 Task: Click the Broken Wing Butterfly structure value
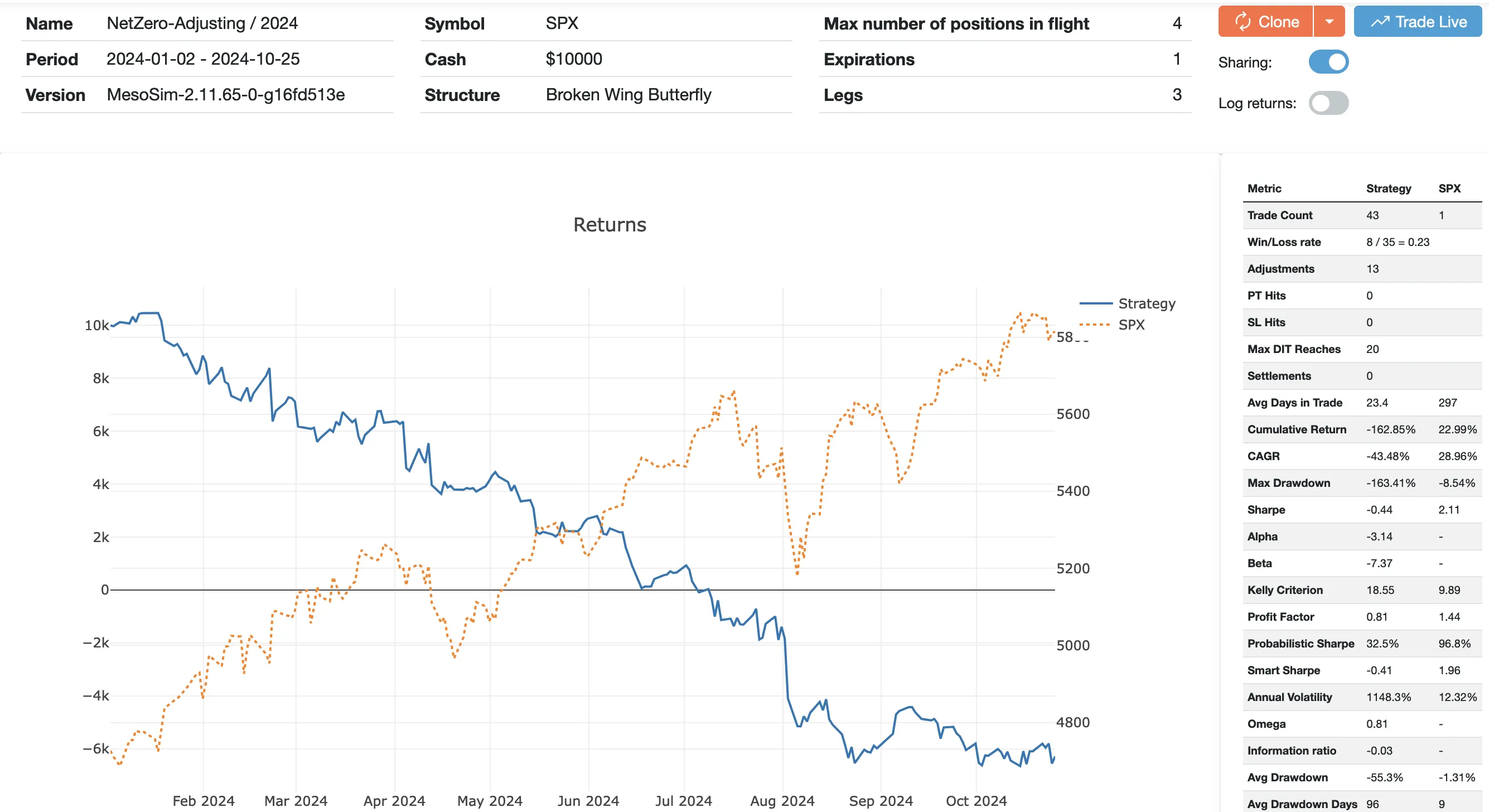click(629, 95)
